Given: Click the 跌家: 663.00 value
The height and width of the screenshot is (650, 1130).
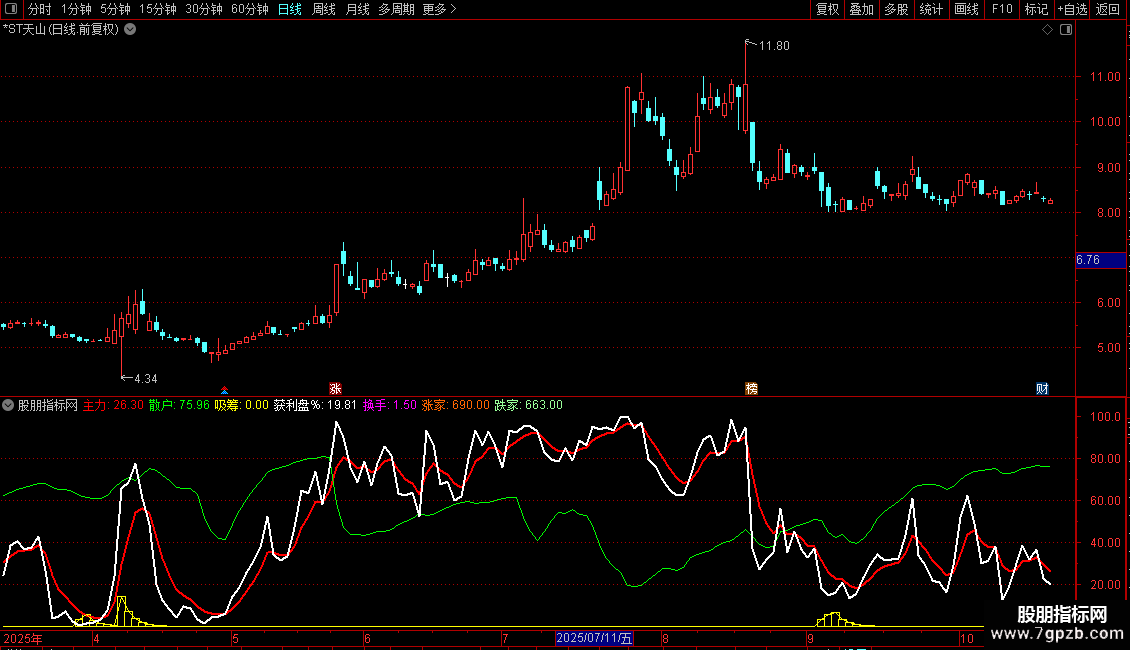Looking at the screenshot, I should 528,405.
